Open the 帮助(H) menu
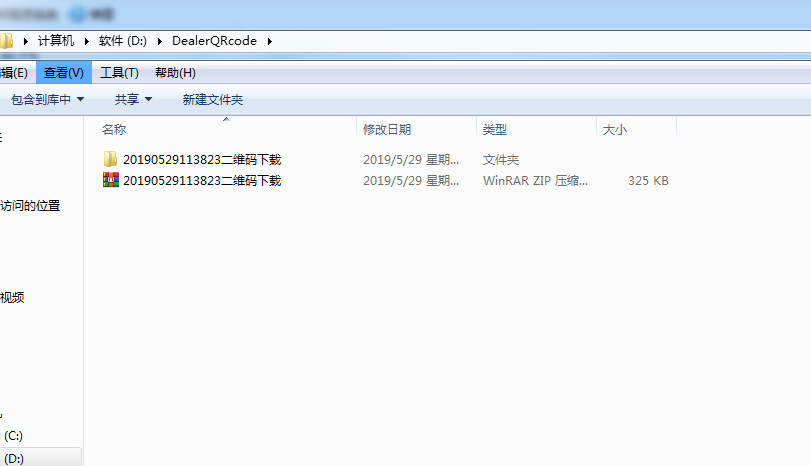The height and width of the screenshot is (466, 811). click(x=175, y=73)
